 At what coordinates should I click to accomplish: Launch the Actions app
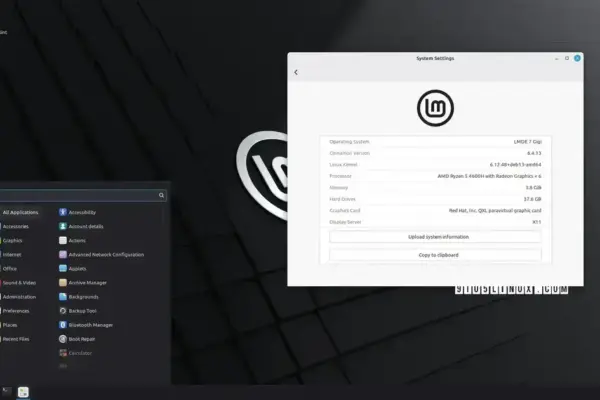(72, 240)
